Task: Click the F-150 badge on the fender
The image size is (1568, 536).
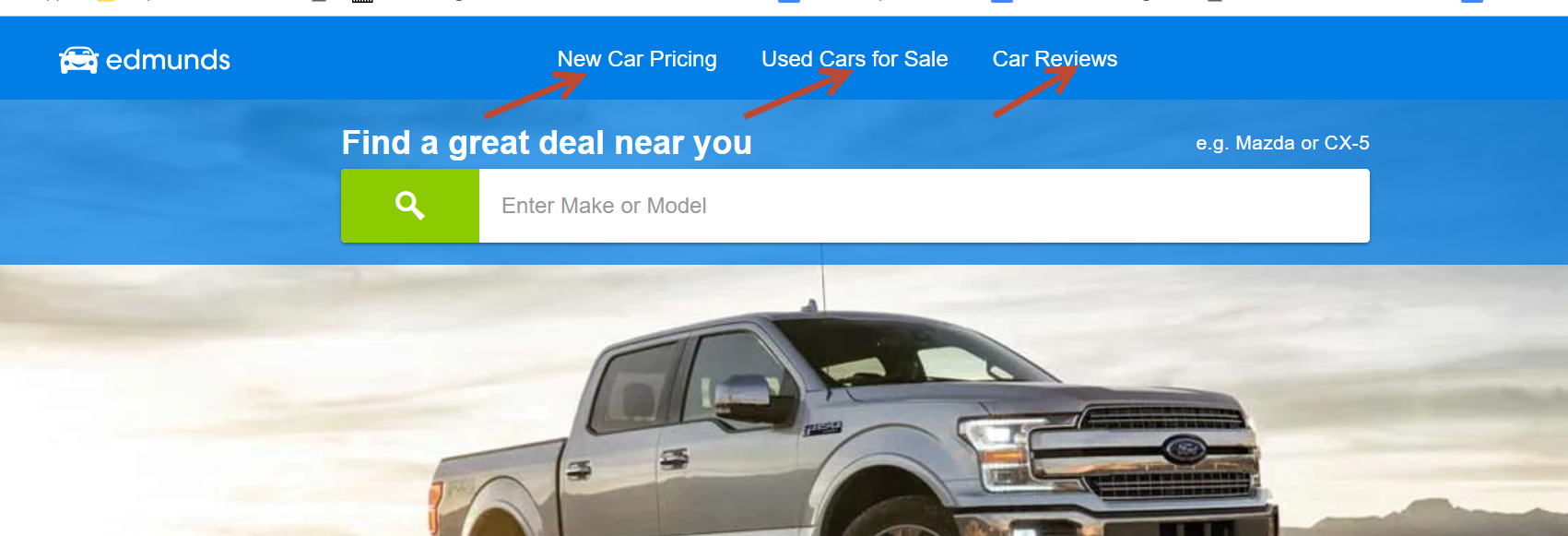Action: coord(822,429)
